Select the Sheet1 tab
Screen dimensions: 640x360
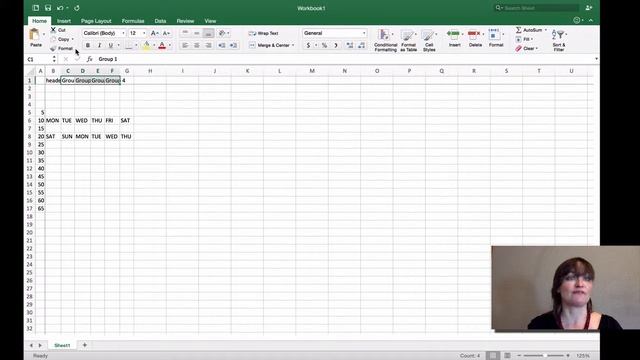(x=62, y=345)
